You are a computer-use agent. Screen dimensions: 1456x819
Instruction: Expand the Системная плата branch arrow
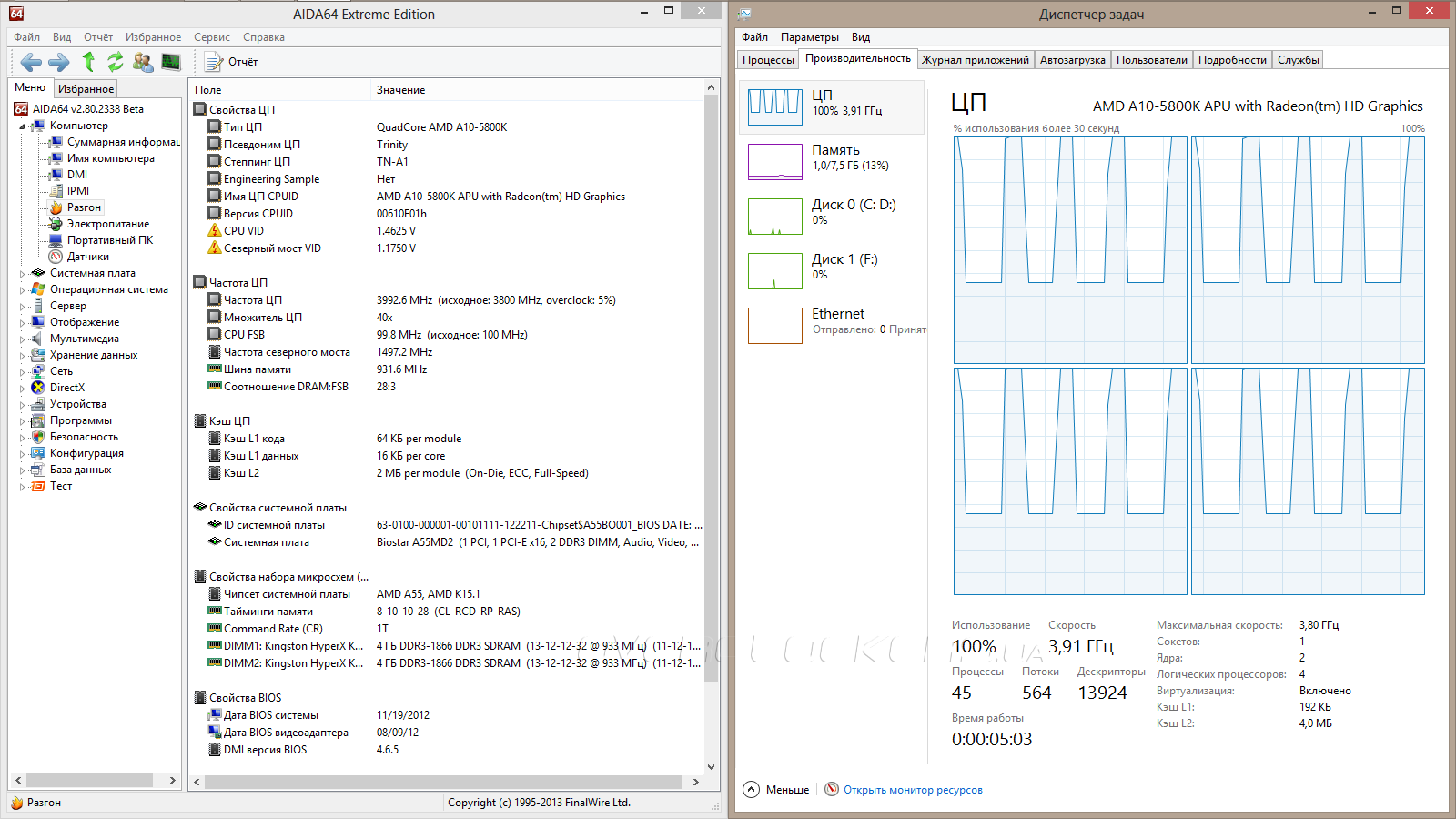[23, 273]
